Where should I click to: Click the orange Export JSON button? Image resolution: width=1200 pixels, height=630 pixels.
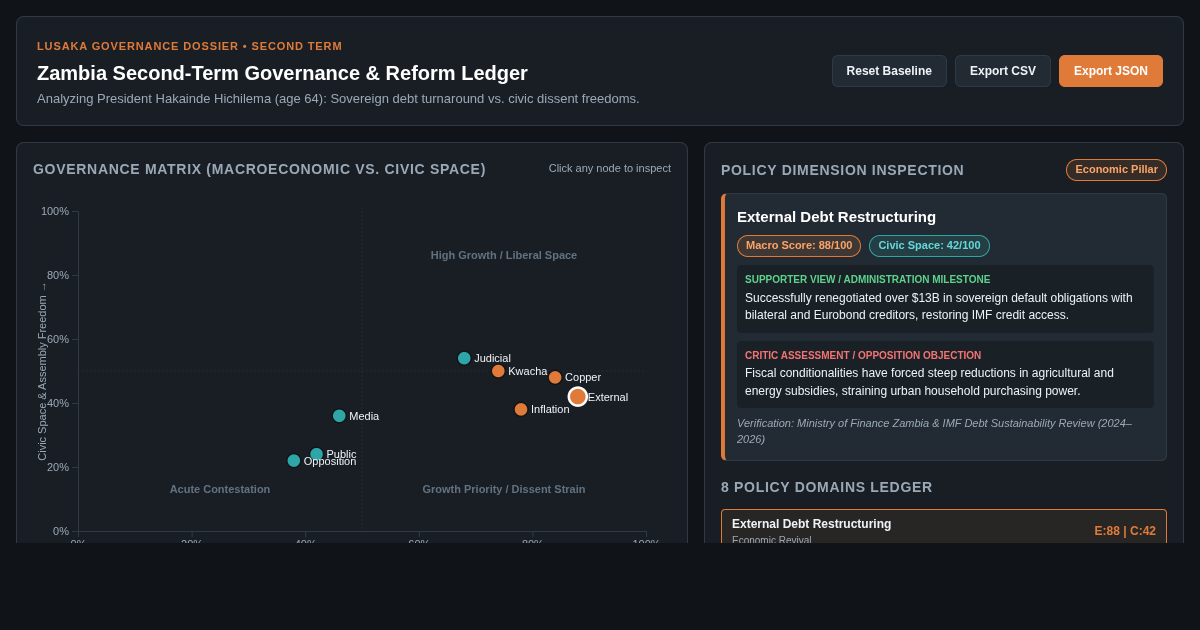click(1111, 71)
